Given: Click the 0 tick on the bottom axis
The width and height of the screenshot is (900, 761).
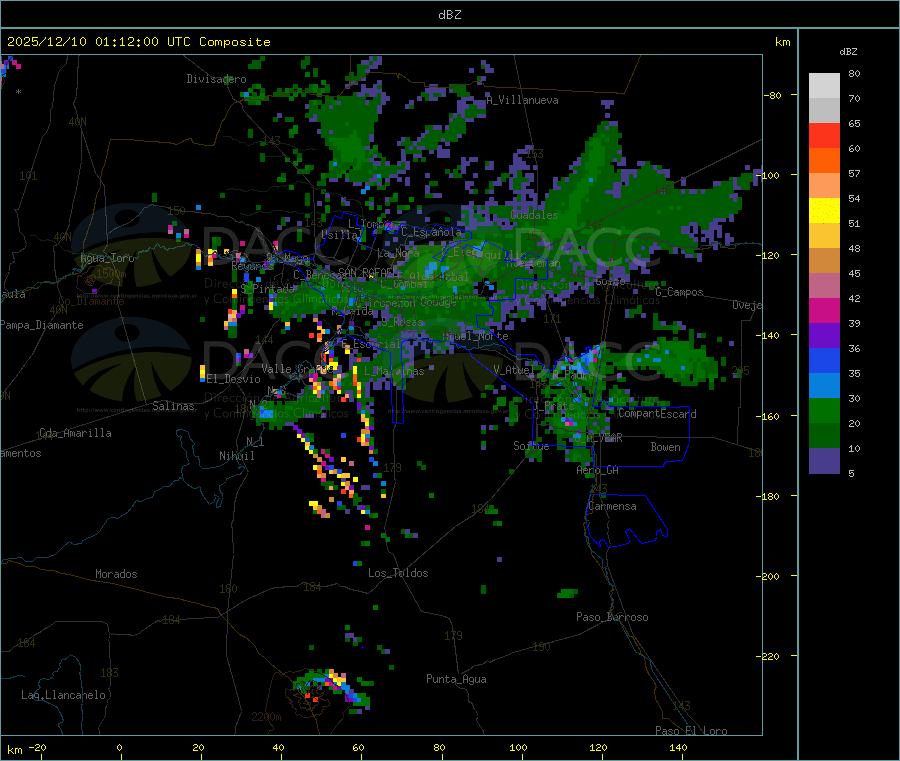Looking at the screenshot, I should (119, 747).
